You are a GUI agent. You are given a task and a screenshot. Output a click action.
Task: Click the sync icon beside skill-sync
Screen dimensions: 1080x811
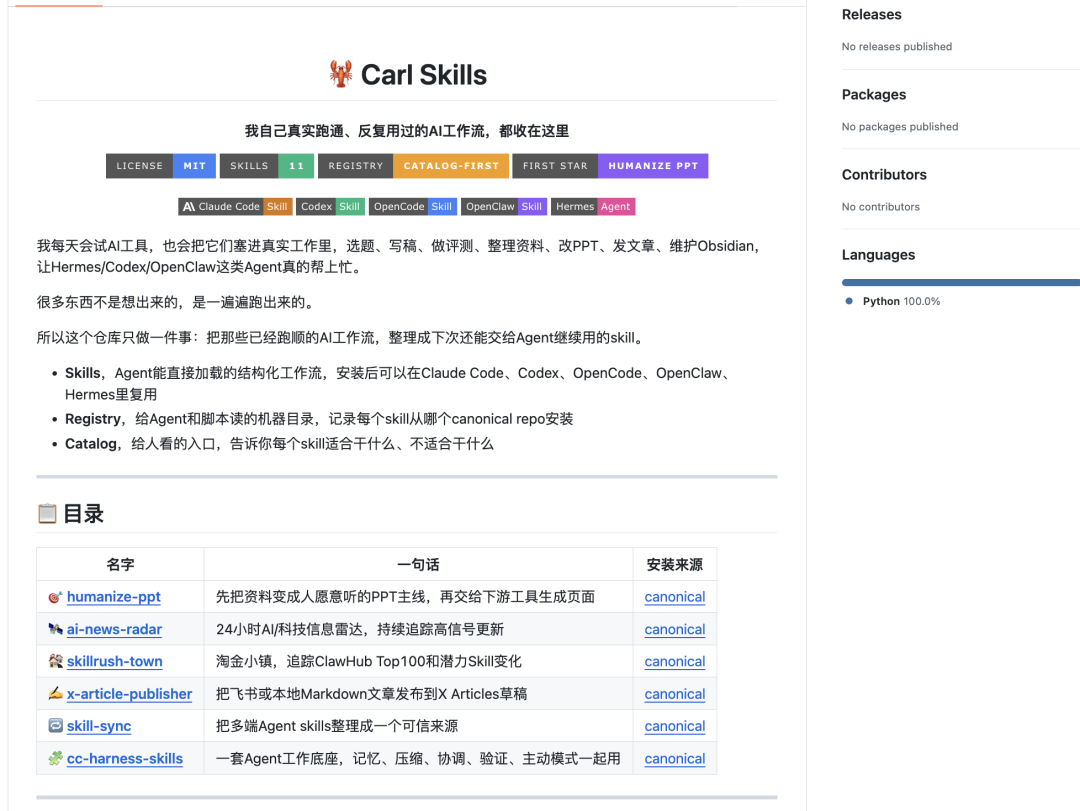point(56,726)
